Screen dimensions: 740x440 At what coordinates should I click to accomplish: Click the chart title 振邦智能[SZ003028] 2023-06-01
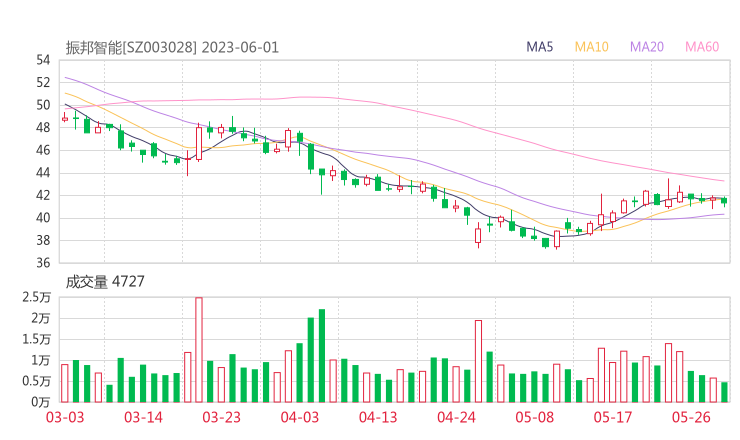172,48
